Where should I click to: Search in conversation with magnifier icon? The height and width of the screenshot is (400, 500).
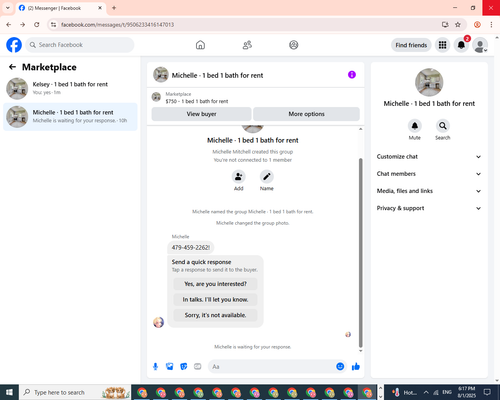[443, 126]
